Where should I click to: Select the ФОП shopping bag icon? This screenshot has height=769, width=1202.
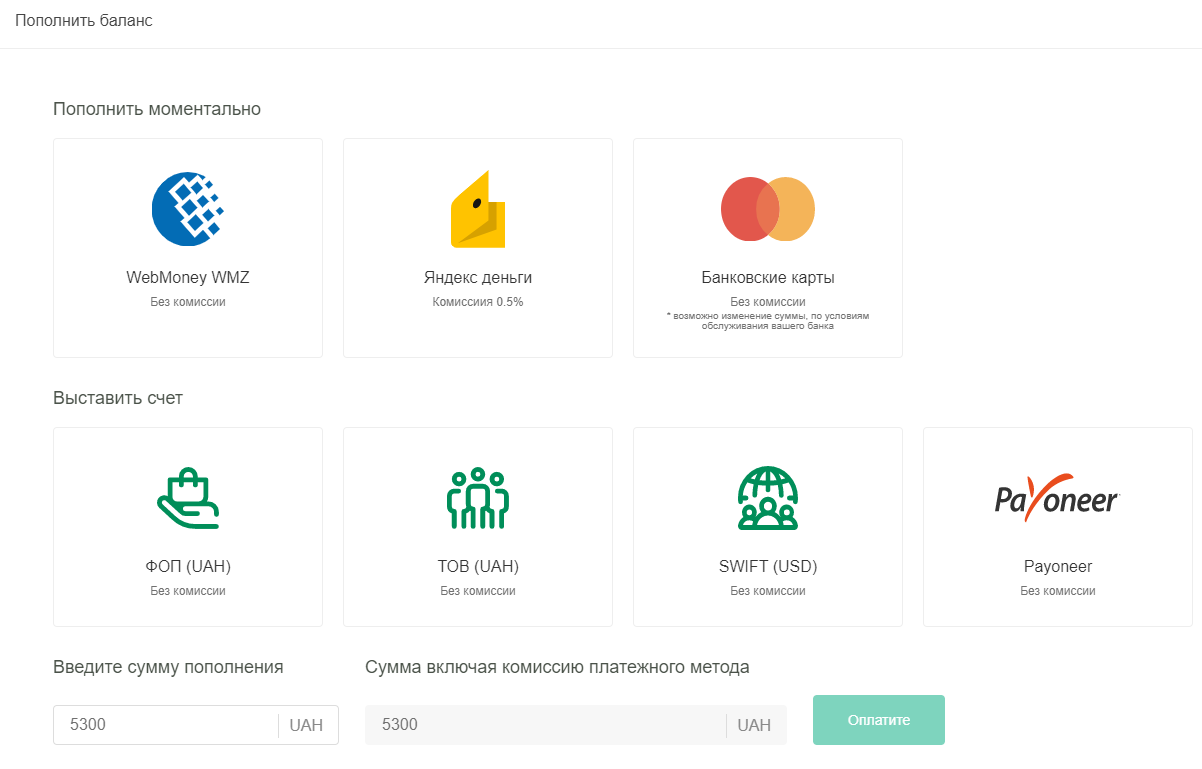187,498
